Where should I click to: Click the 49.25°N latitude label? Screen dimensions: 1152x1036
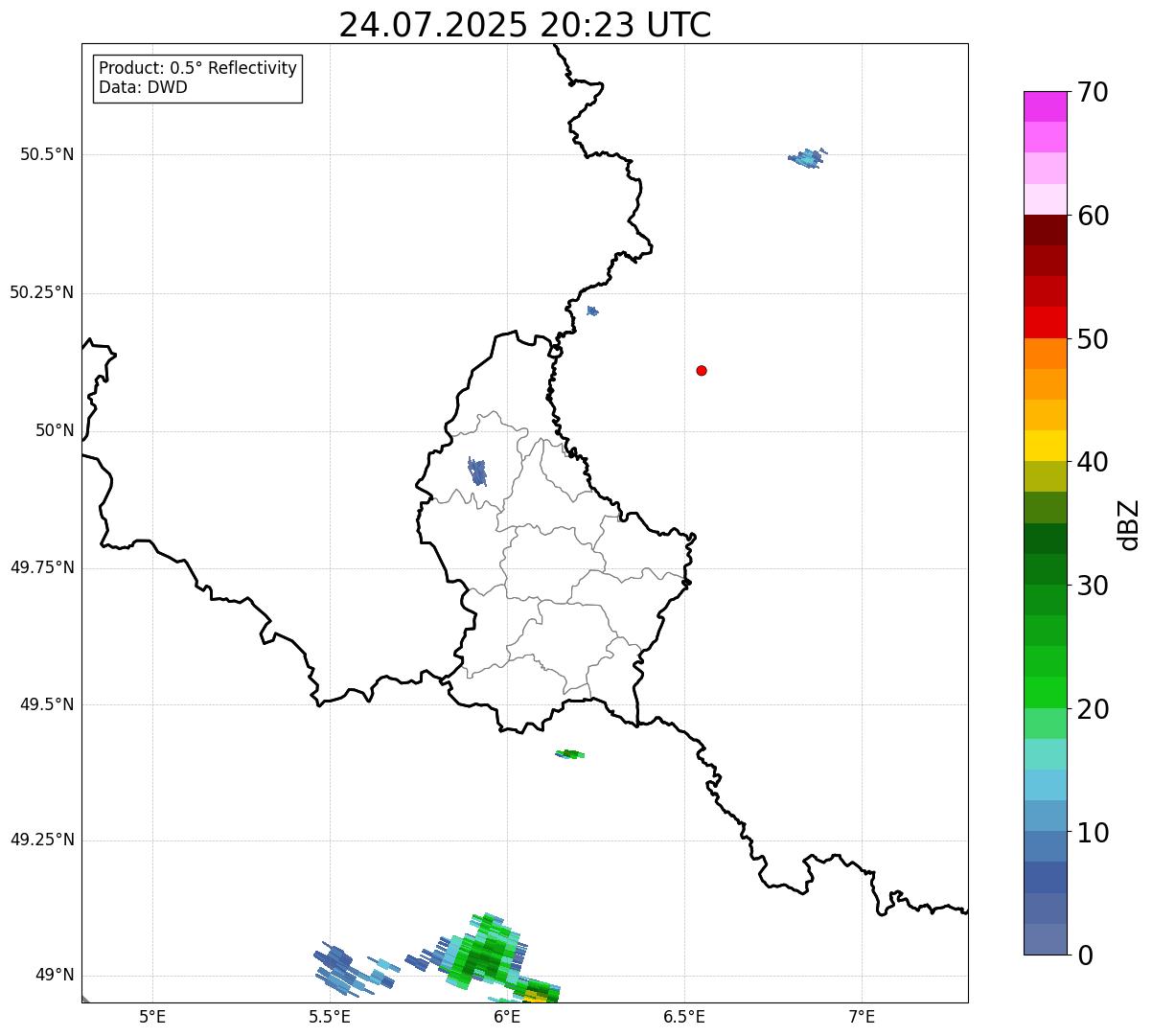[x=42, y=840]
